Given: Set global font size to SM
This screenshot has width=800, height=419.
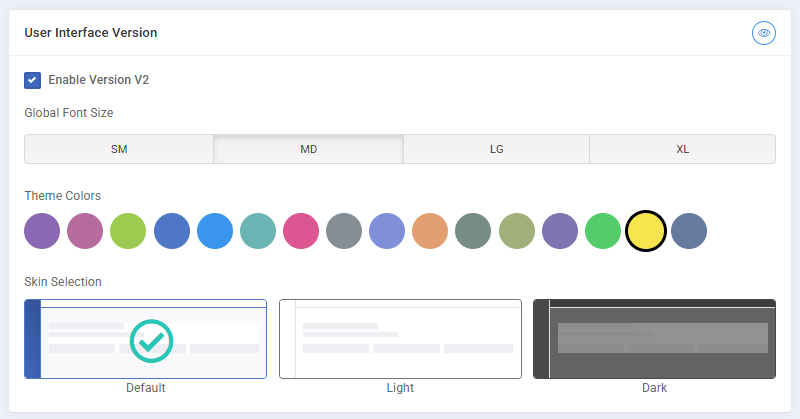Looking at the screenshot, I should point(119,149).
